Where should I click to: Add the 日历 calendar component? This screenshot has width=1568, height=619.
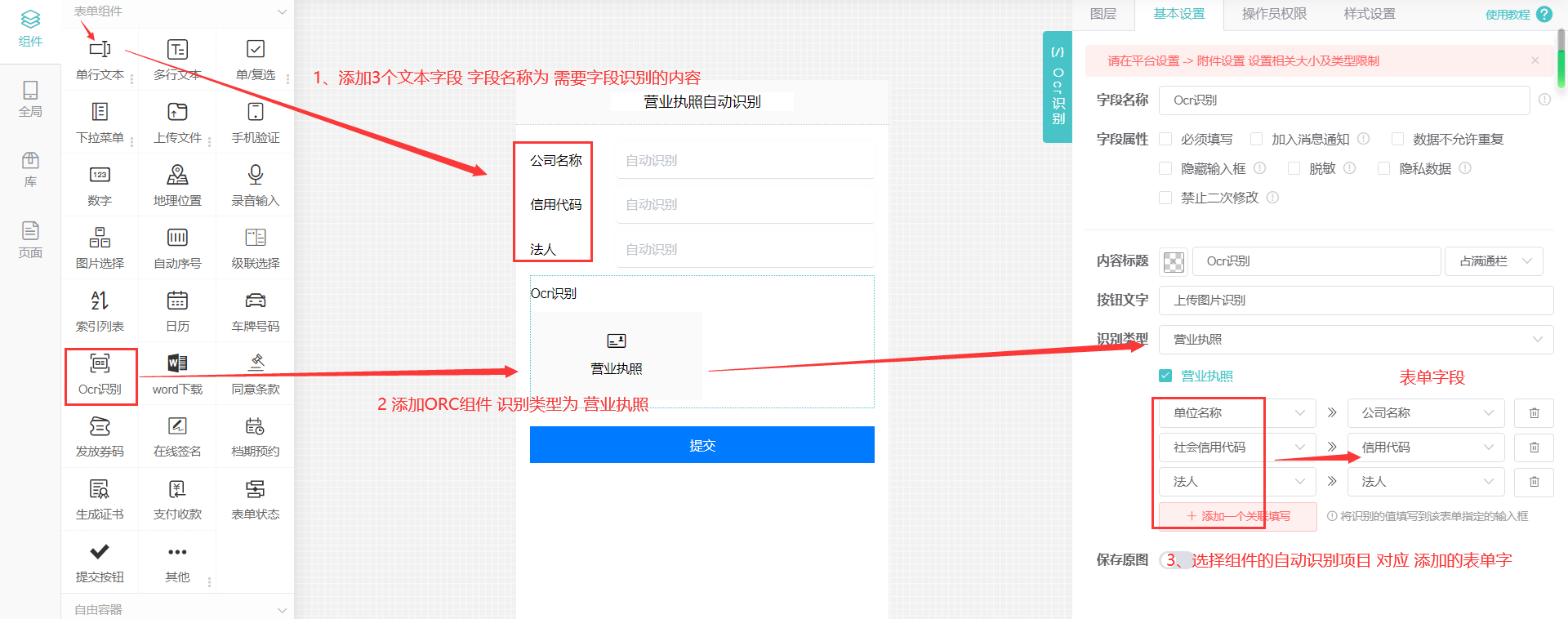tap(177, 311)
